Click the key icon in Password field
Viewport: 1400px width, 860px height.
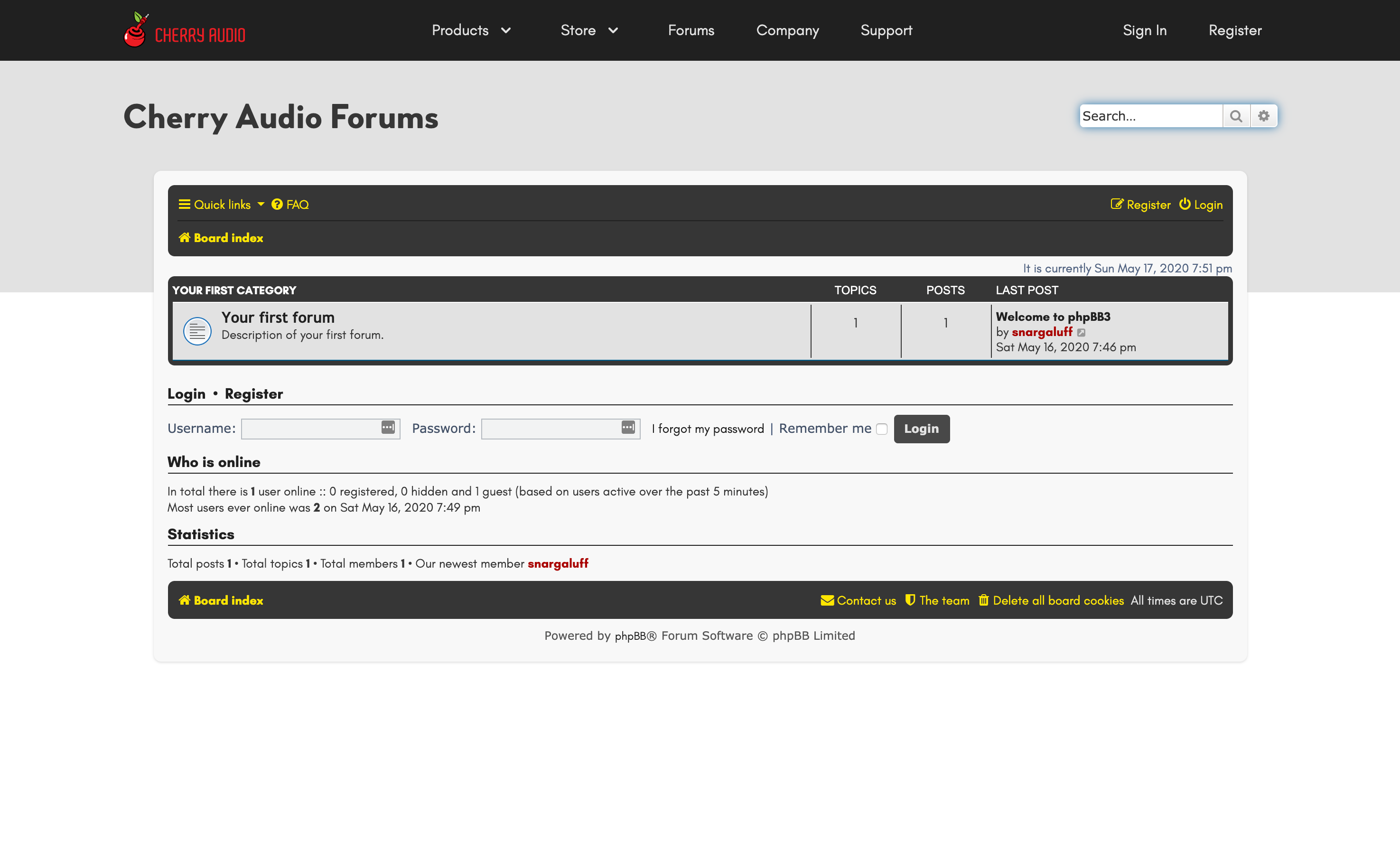point(628,427)
